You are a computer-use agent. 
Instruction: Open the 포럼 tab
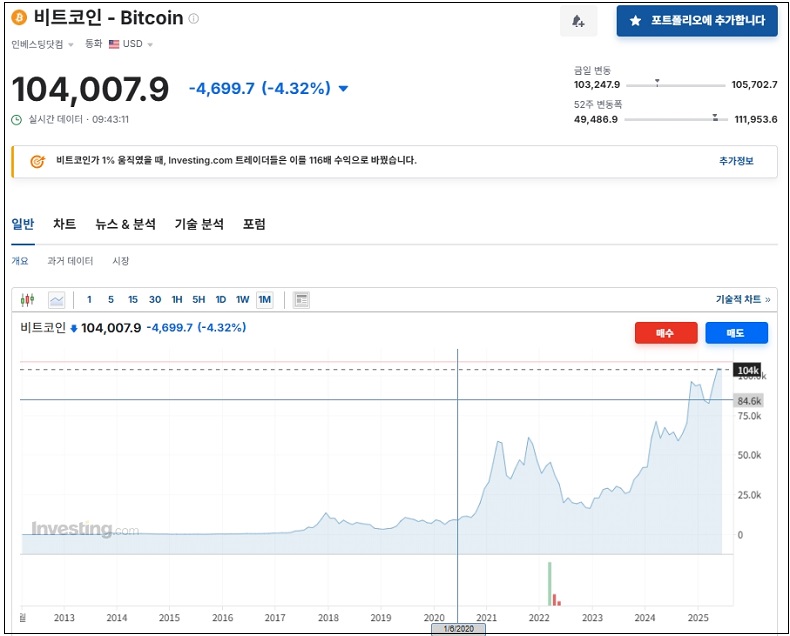click(254, 224)
